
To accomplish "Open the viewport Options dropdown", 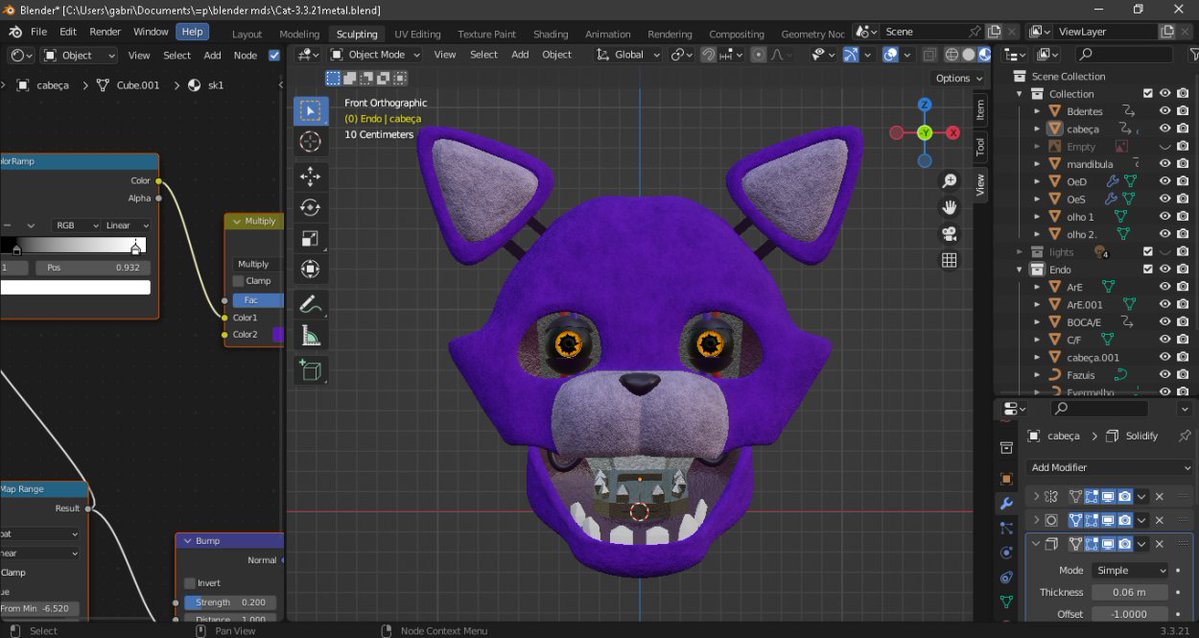I will pyautogui.click(x=958, y=78).
